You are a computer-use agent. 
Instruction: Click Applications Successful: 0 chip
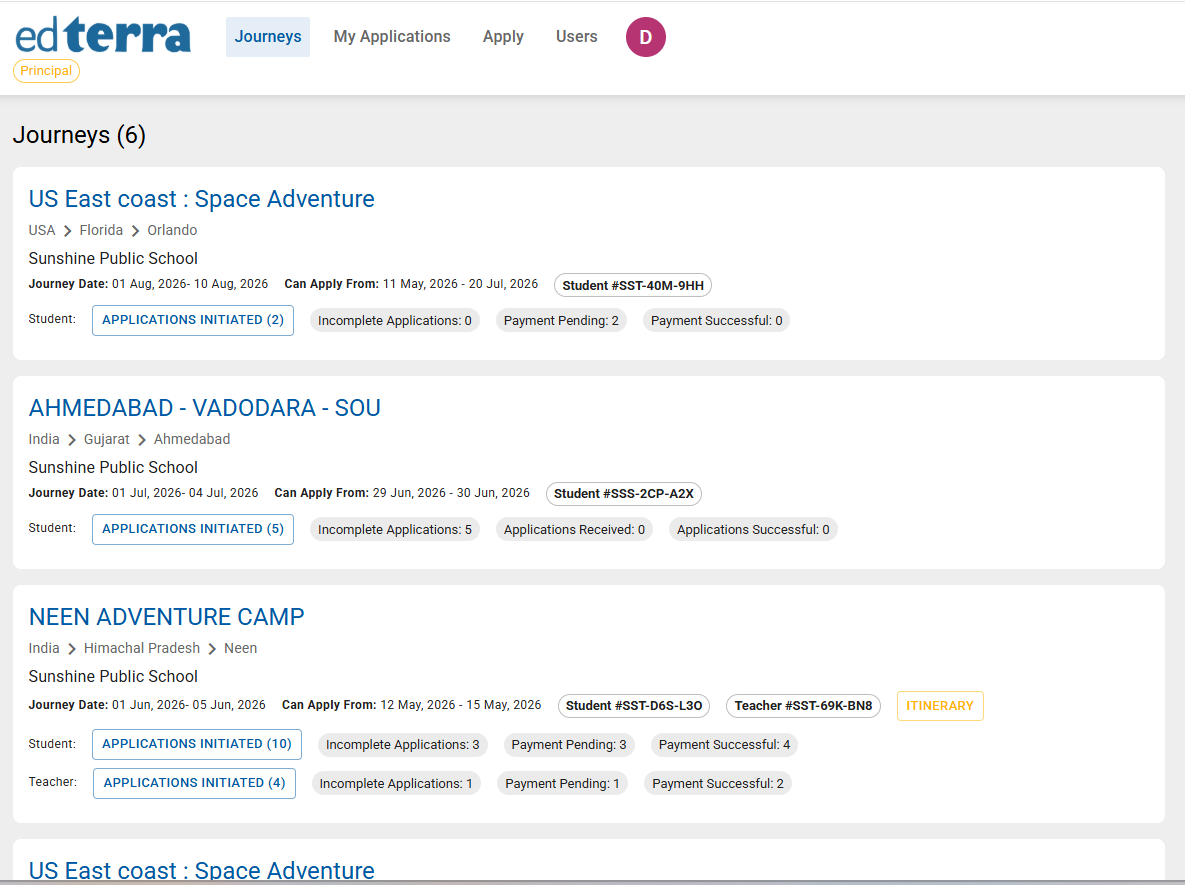753,530
